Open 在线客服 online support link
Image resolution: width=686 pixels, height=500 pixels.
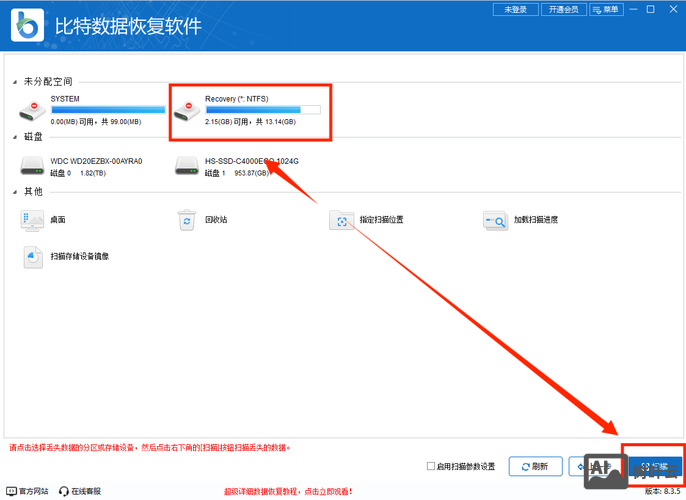[80, 491]
